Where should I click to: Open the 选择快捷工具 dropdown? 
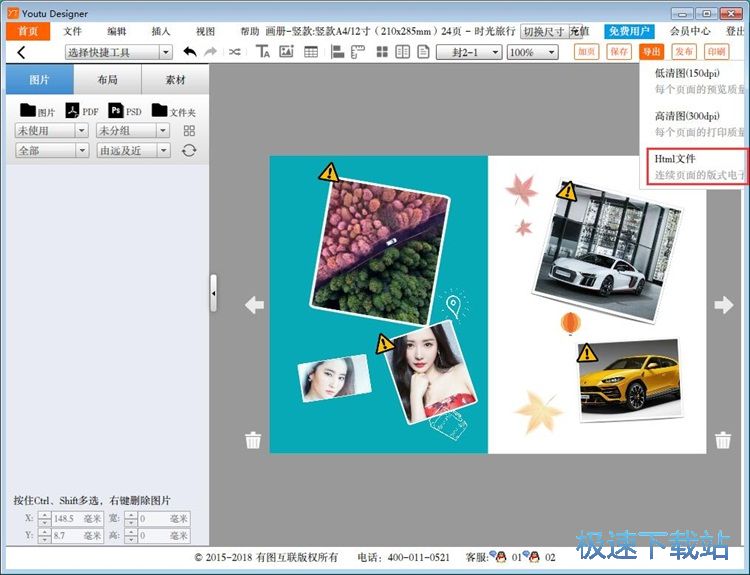tap(118, 52)
